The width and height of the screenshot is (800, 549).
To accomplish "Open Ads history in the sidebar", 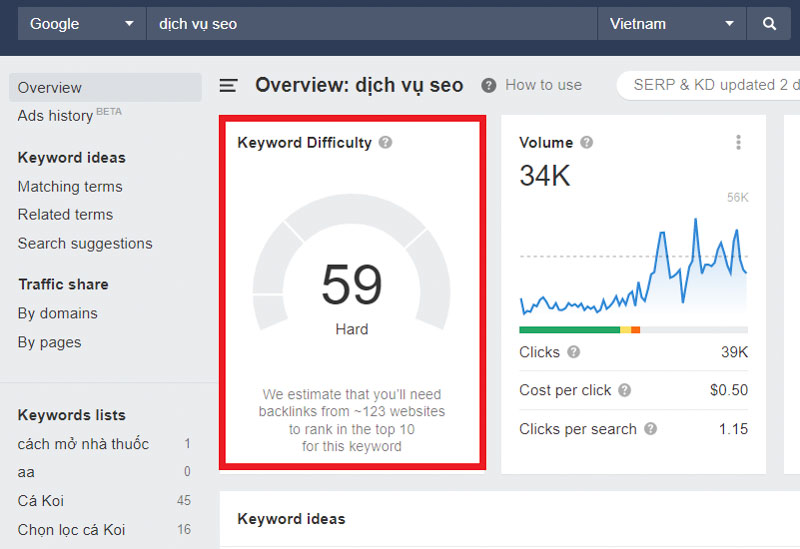I will (x=56, y=116).
